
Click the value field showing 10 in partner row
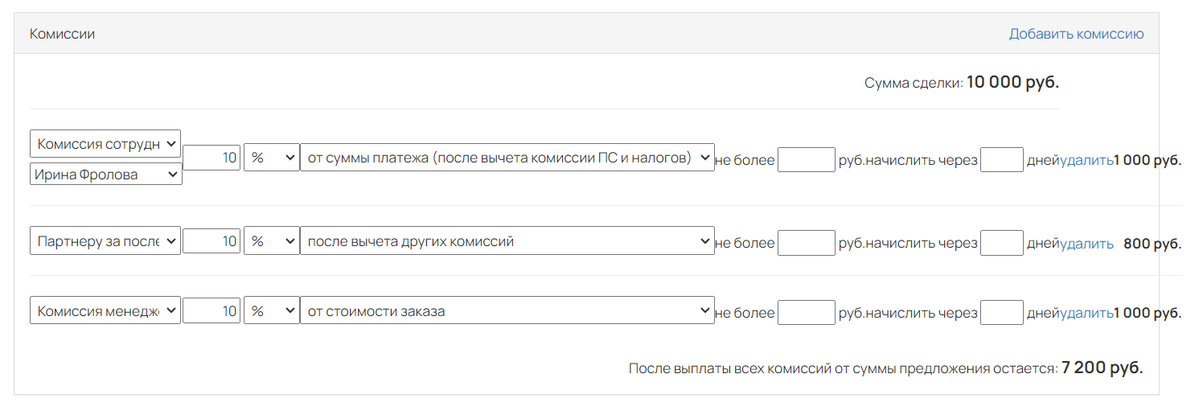212,241
